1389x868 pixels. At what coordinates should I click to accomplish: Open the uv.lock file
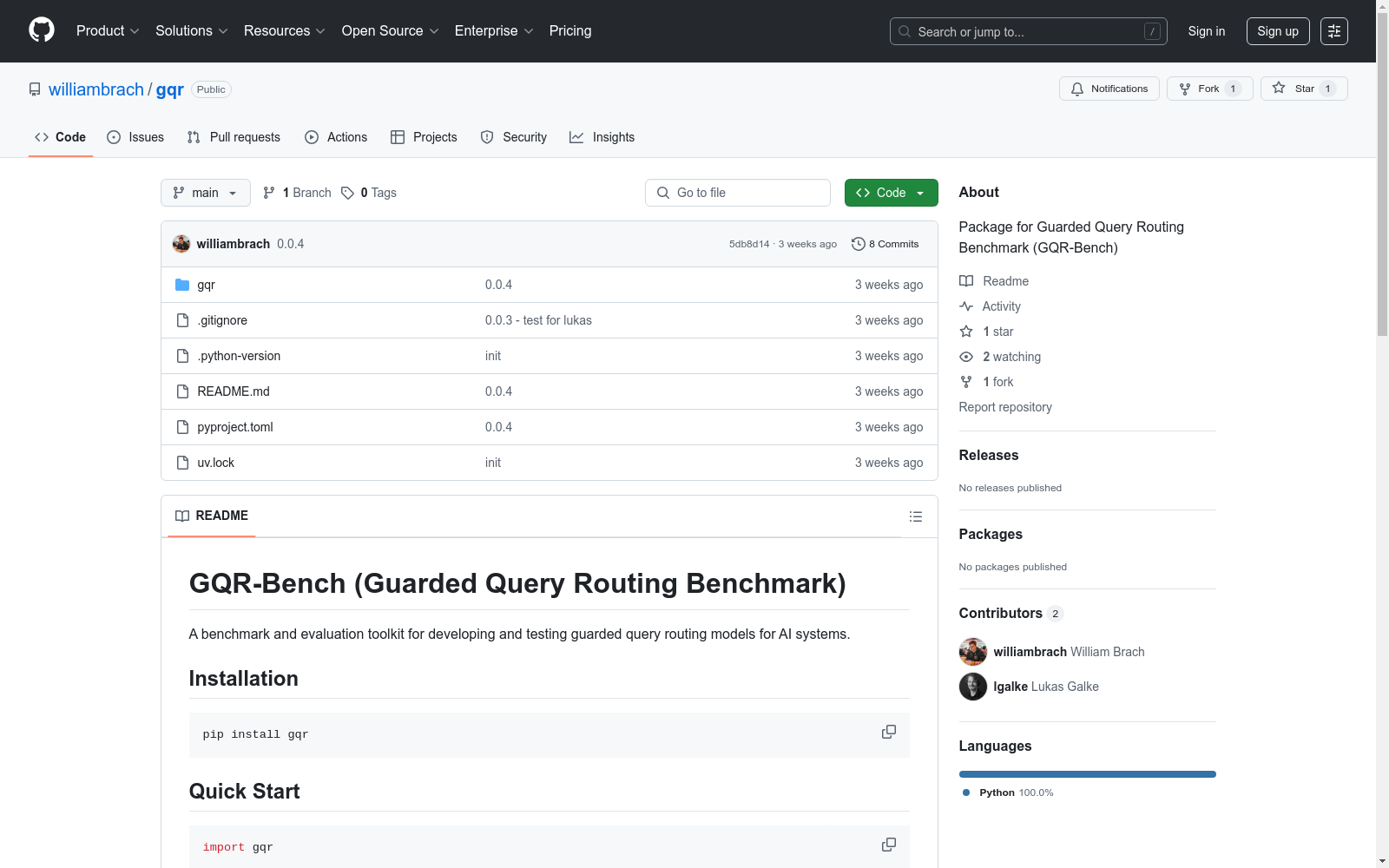(x=216, y=463)
